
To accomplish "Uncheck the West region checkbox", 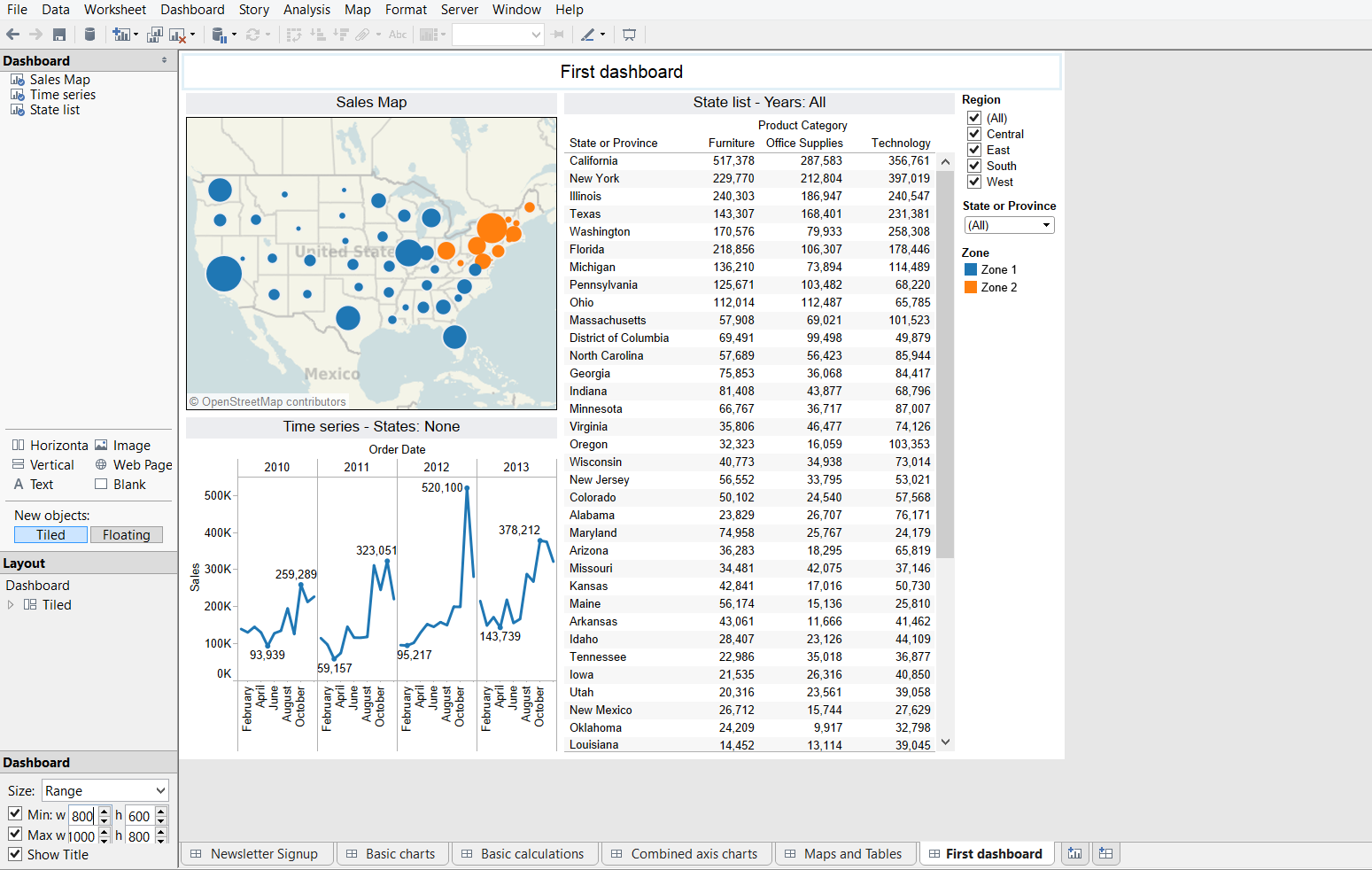I will 974,182.
